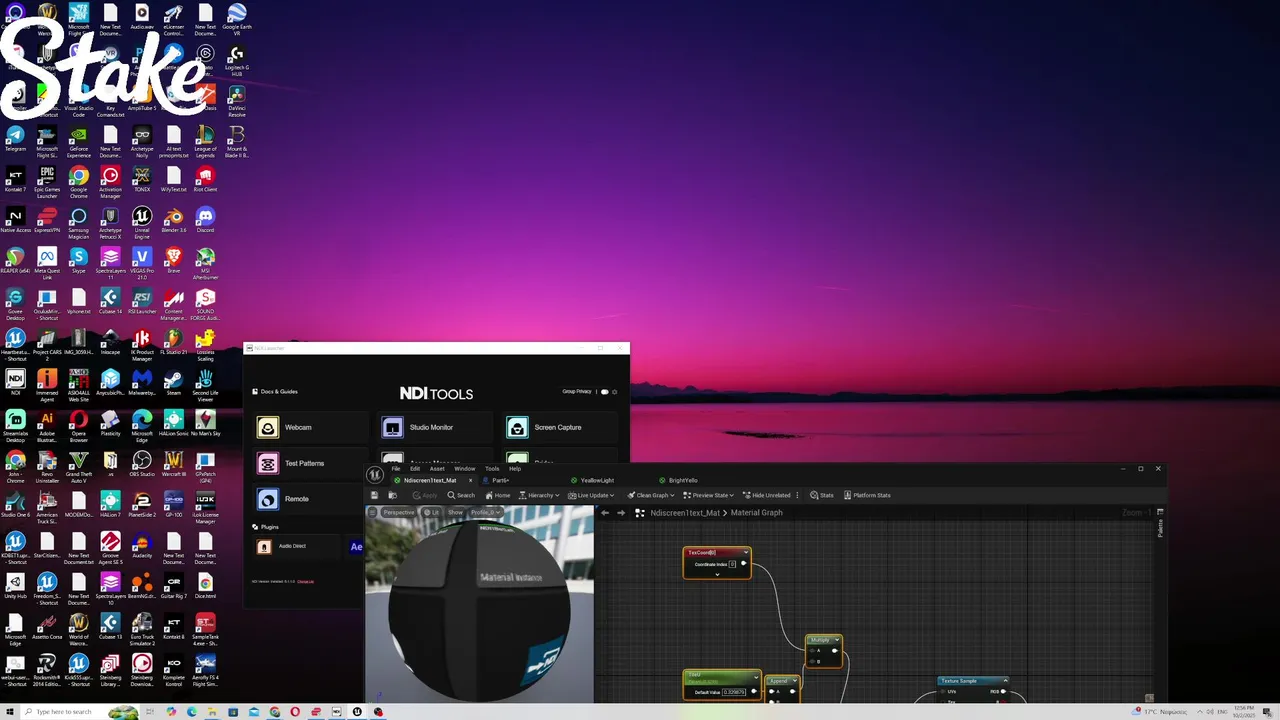Expand the Preview State dropdown
The height and width of the screenshot is (720, 1280).
pyautogui.click(x=710, y=495)
